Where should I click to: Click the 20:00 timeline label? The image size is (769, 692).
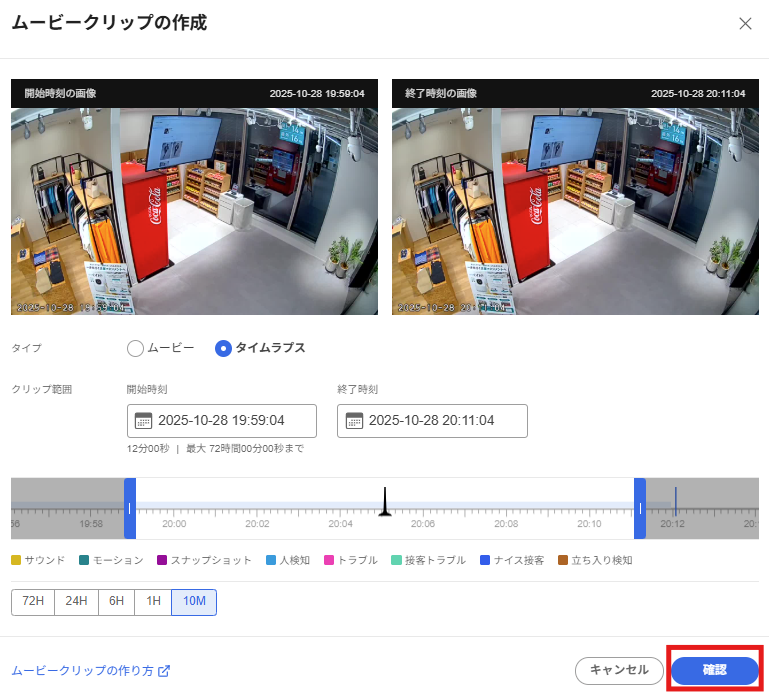[174, 524]
